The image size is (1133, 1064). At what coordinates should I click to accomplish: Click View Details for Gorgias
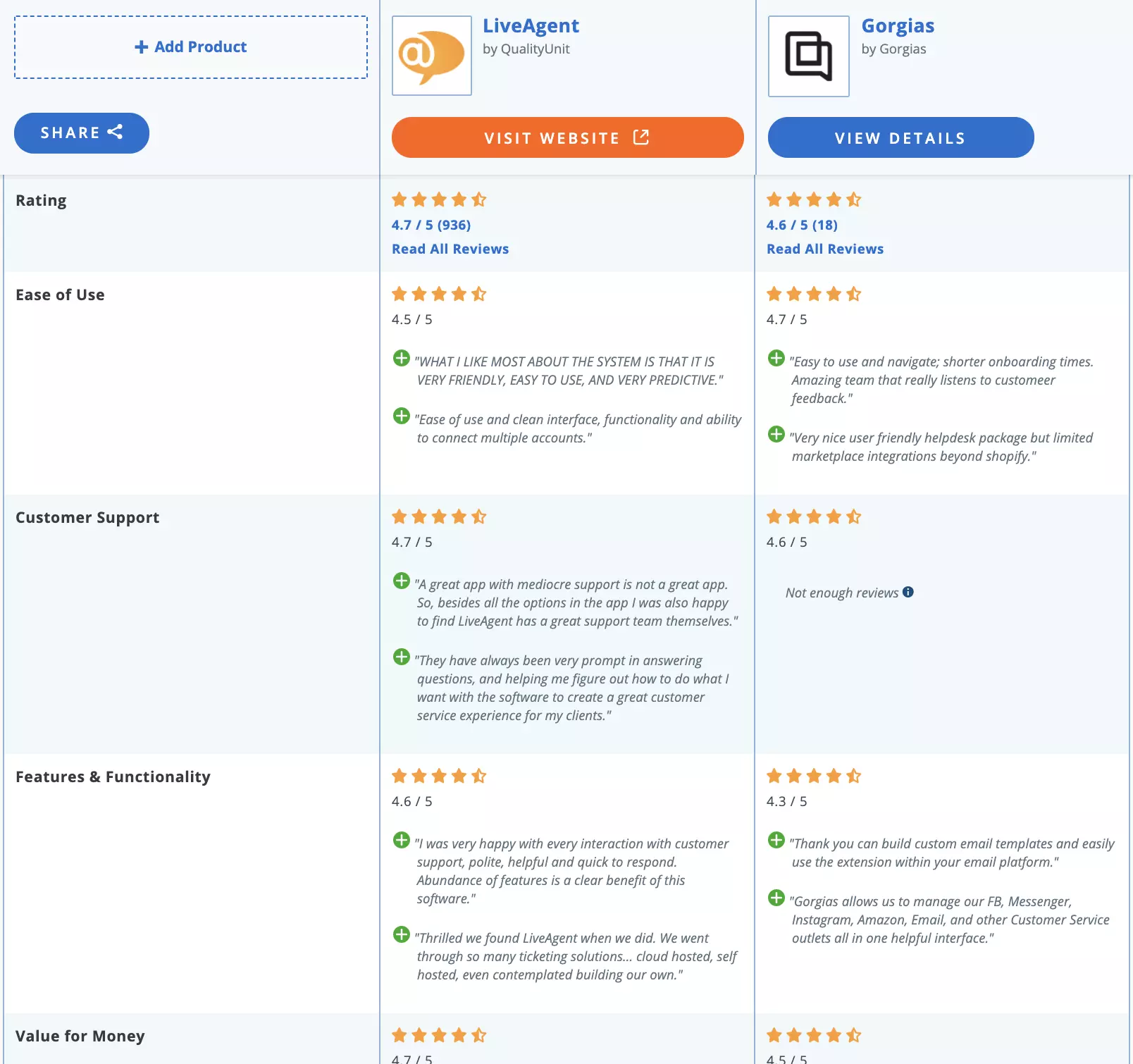900,137
